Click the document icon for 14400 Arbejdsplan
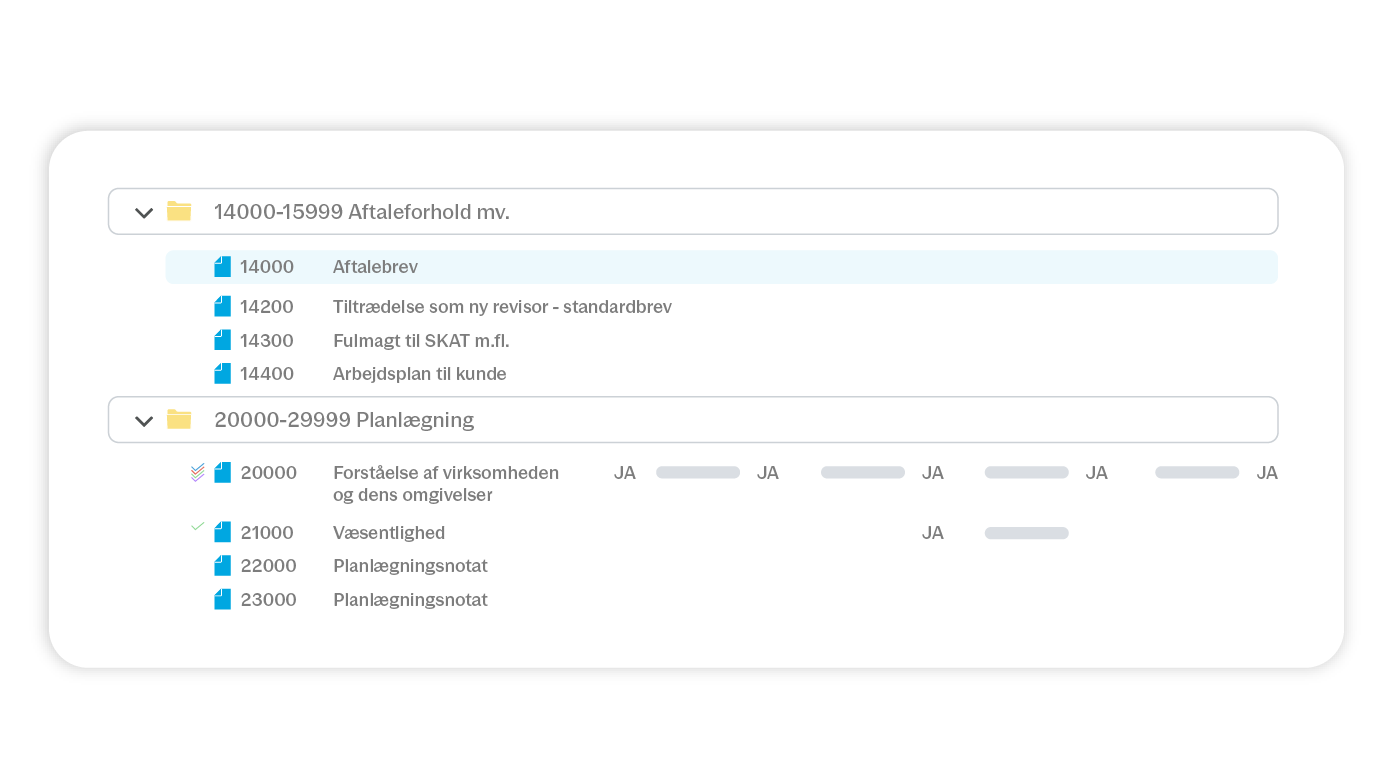This screenshot has width=1392, height=784. point(222,374)
